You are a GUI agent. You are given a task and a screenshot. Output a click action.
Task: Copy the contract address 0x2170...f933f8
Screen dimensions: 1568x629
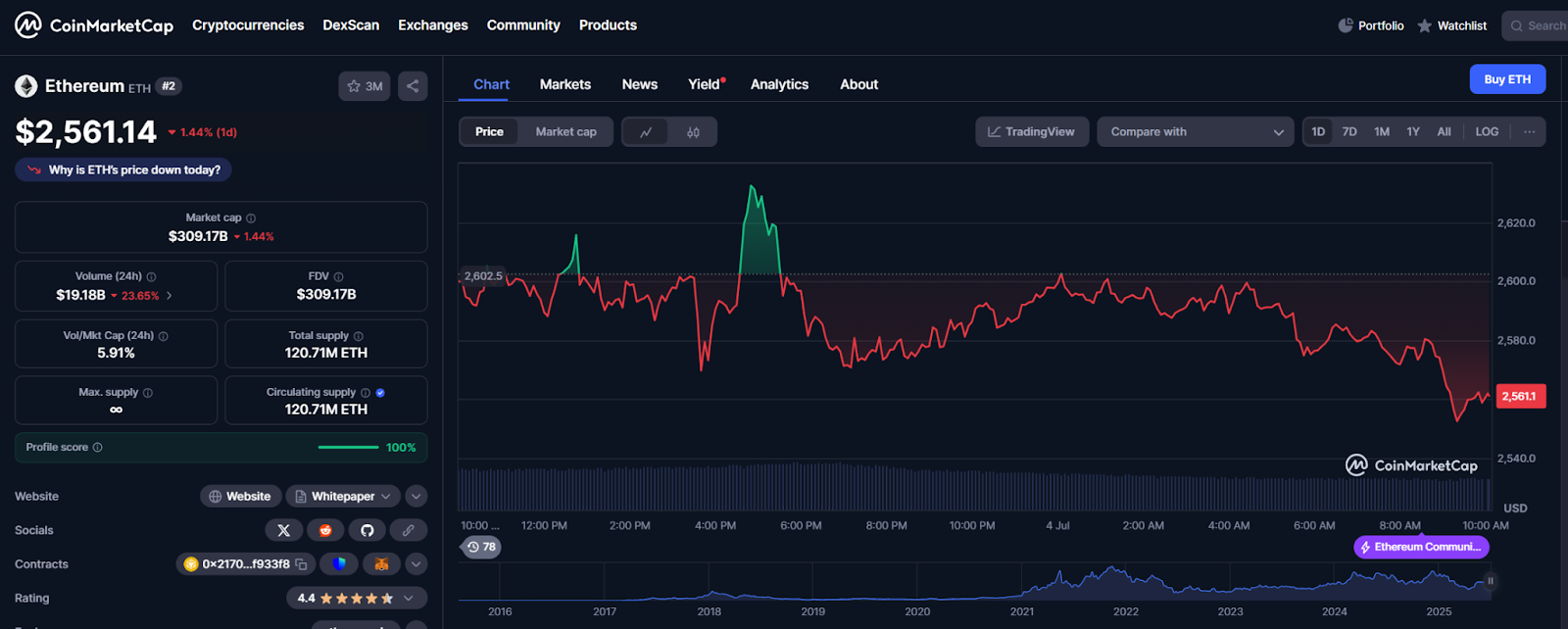pos(301,564)
